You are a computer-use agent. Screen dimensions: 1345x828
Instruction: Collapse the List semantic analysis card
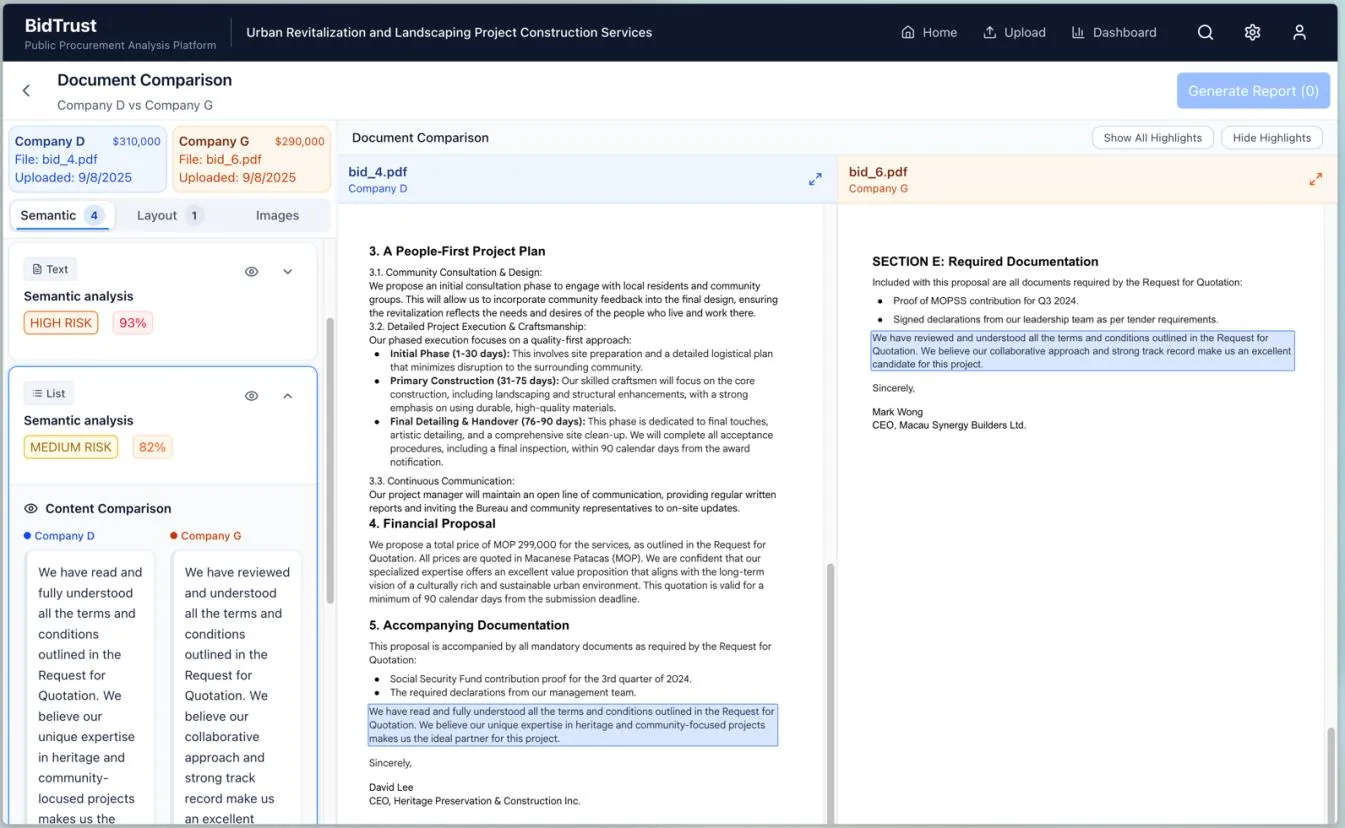(288, 396)
